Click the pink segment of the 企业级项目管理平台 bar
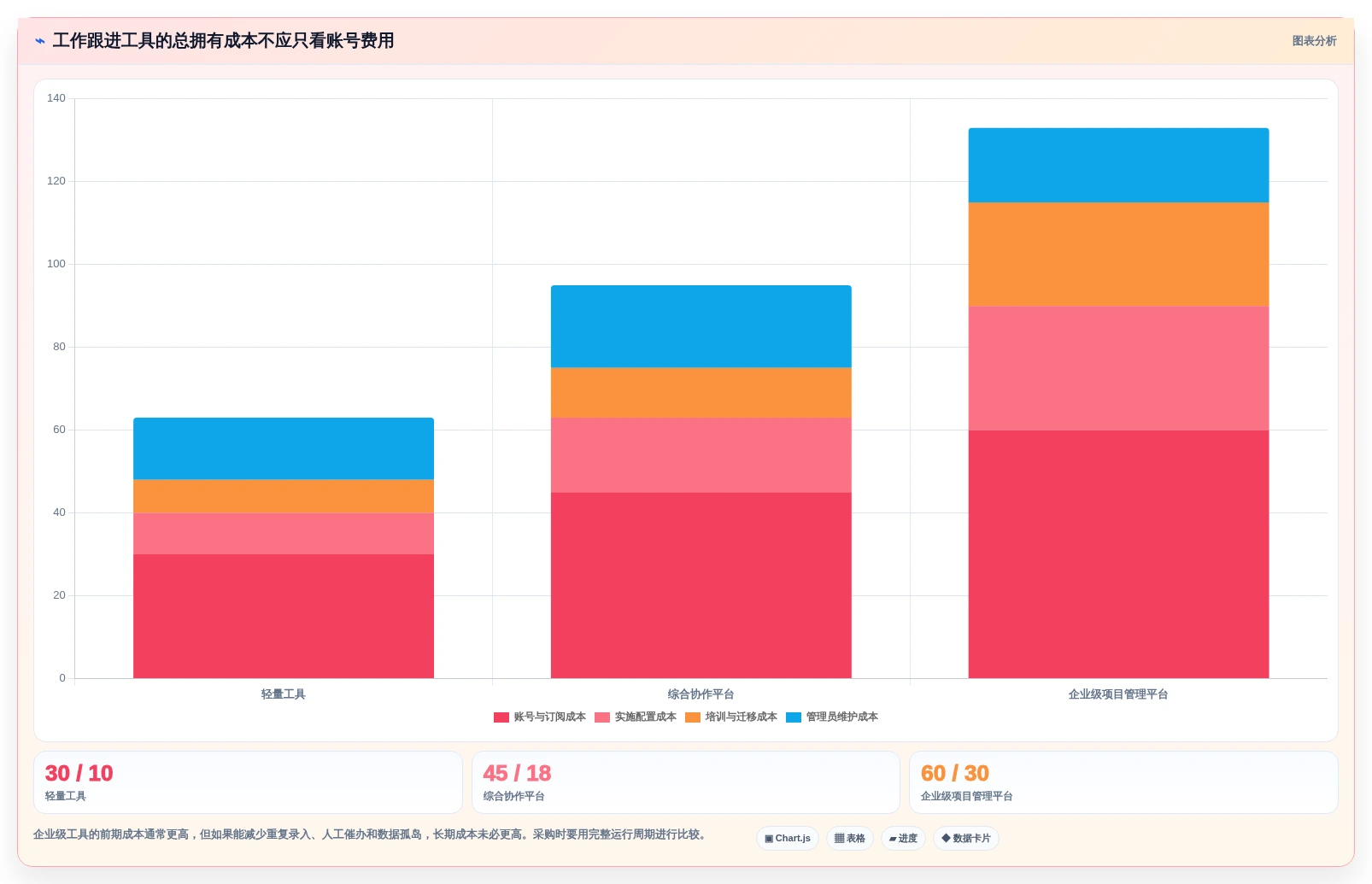This screenshot has height=884, width=1372. tap(1118, 368)
